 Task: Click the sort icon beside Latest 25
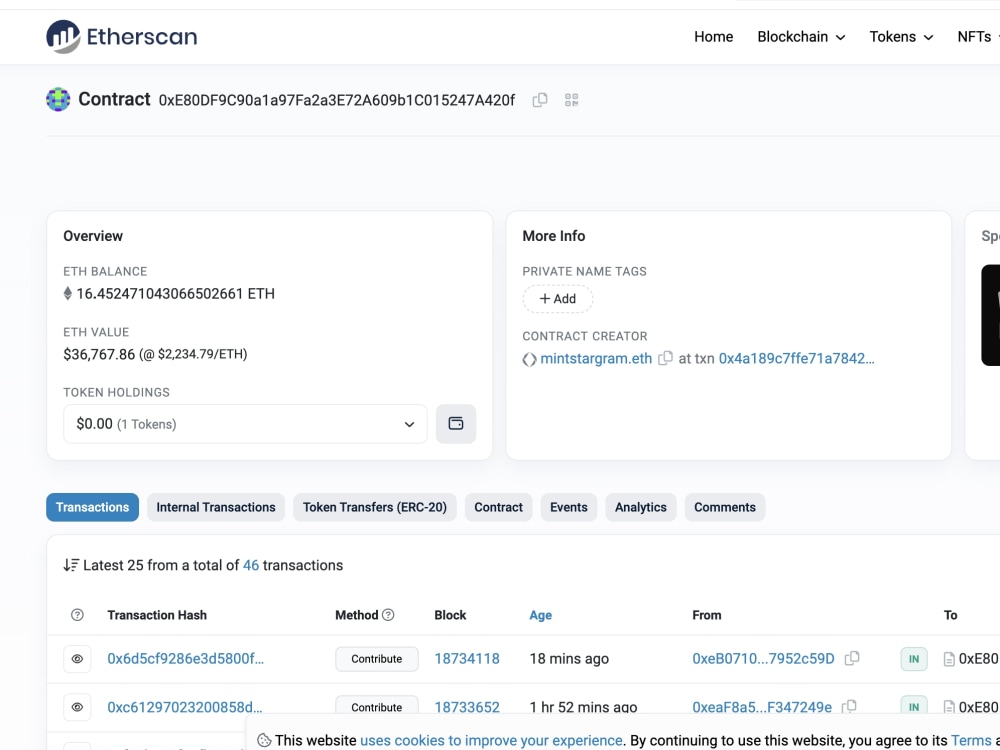(71, 565)
